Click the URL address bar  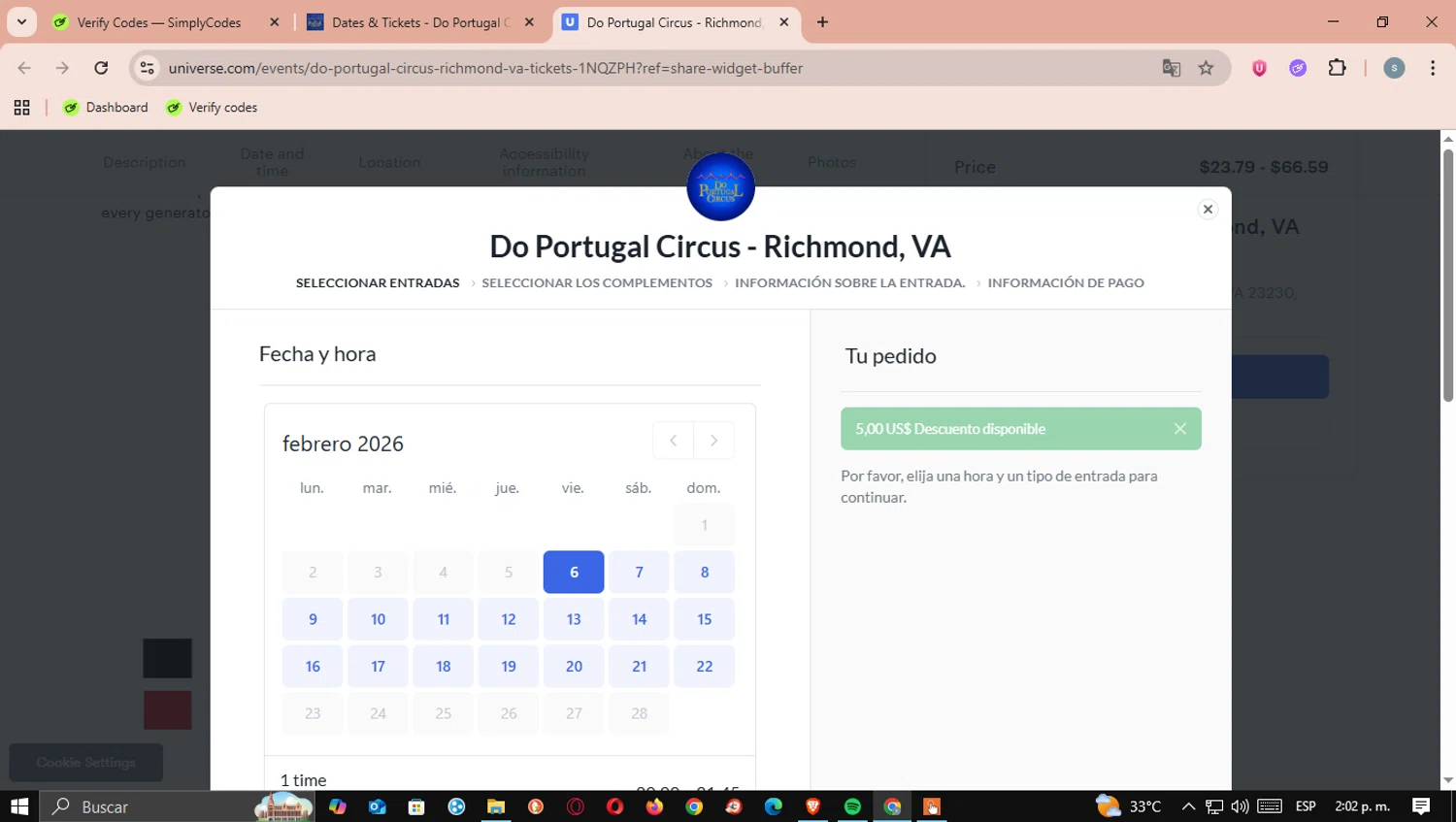click(660, 68)
